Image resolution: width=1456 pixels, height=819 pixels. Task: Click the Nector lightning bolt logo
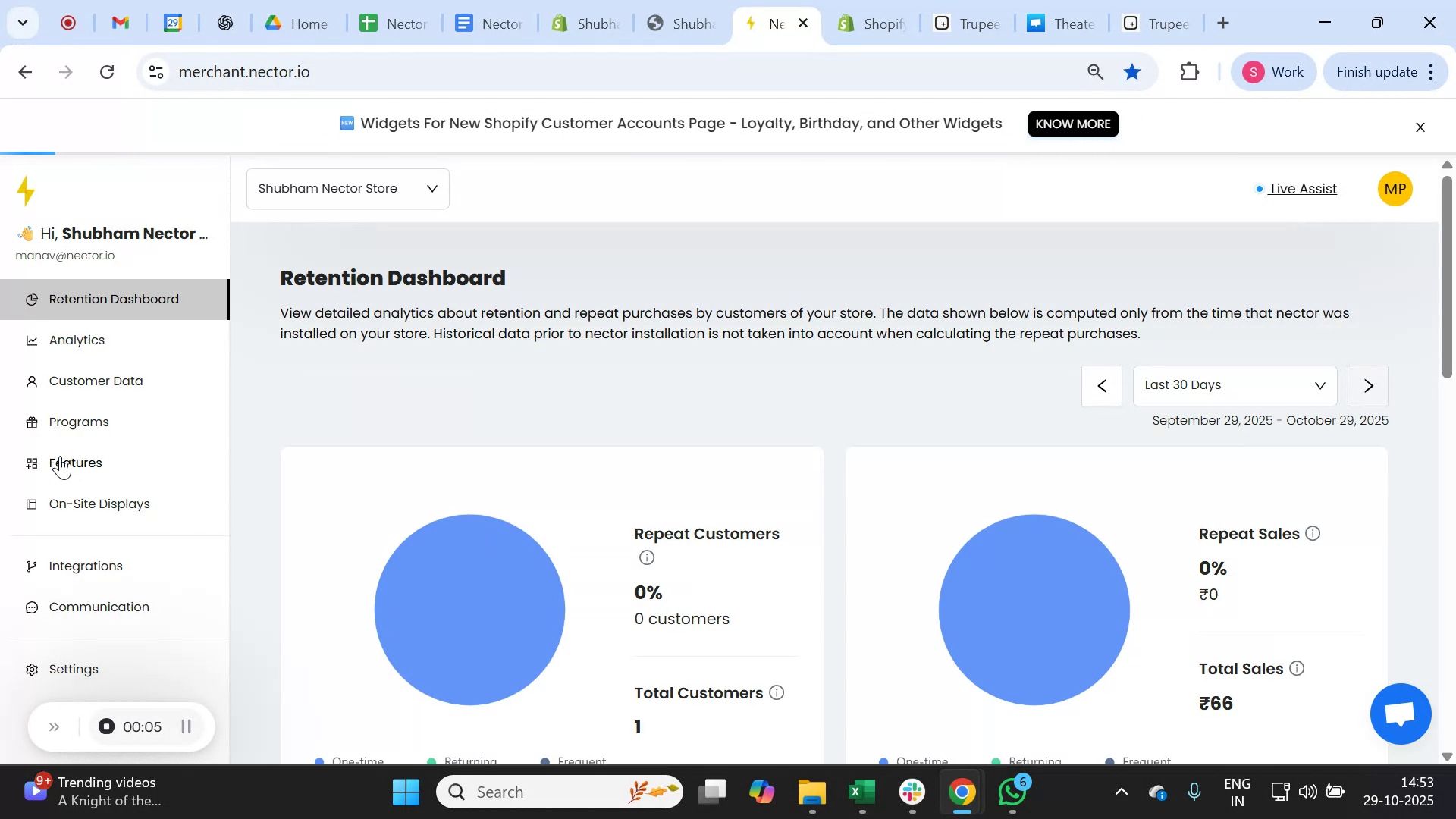coord(27,191)
